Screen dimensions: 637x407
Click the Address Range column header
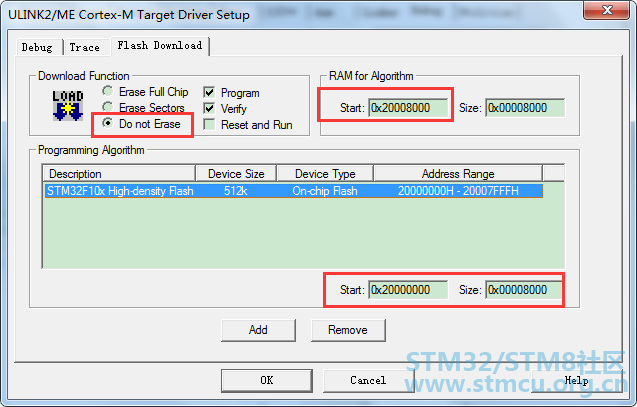coord(458,174)
